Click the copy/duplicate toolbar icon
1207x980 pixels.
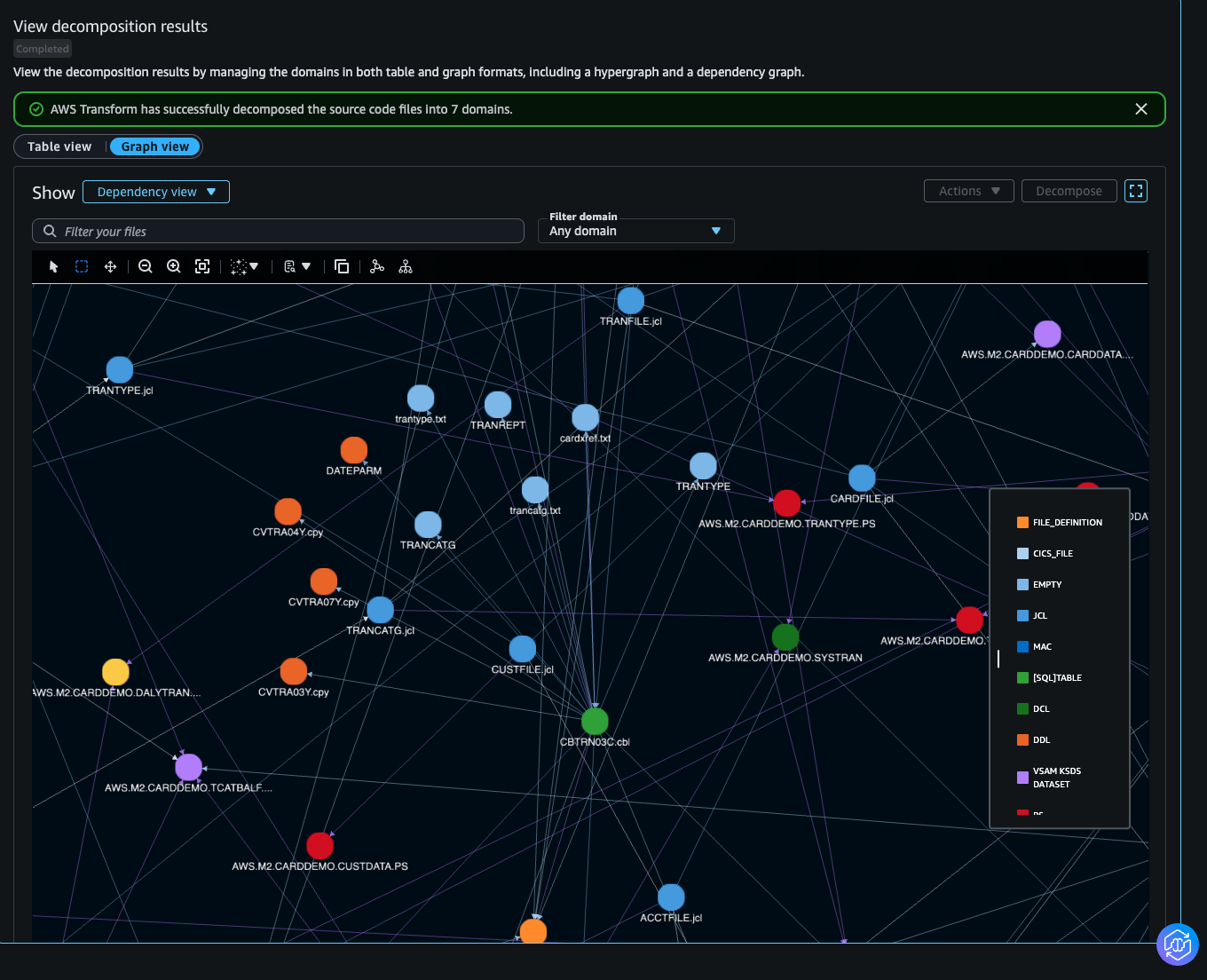[342, 266]
